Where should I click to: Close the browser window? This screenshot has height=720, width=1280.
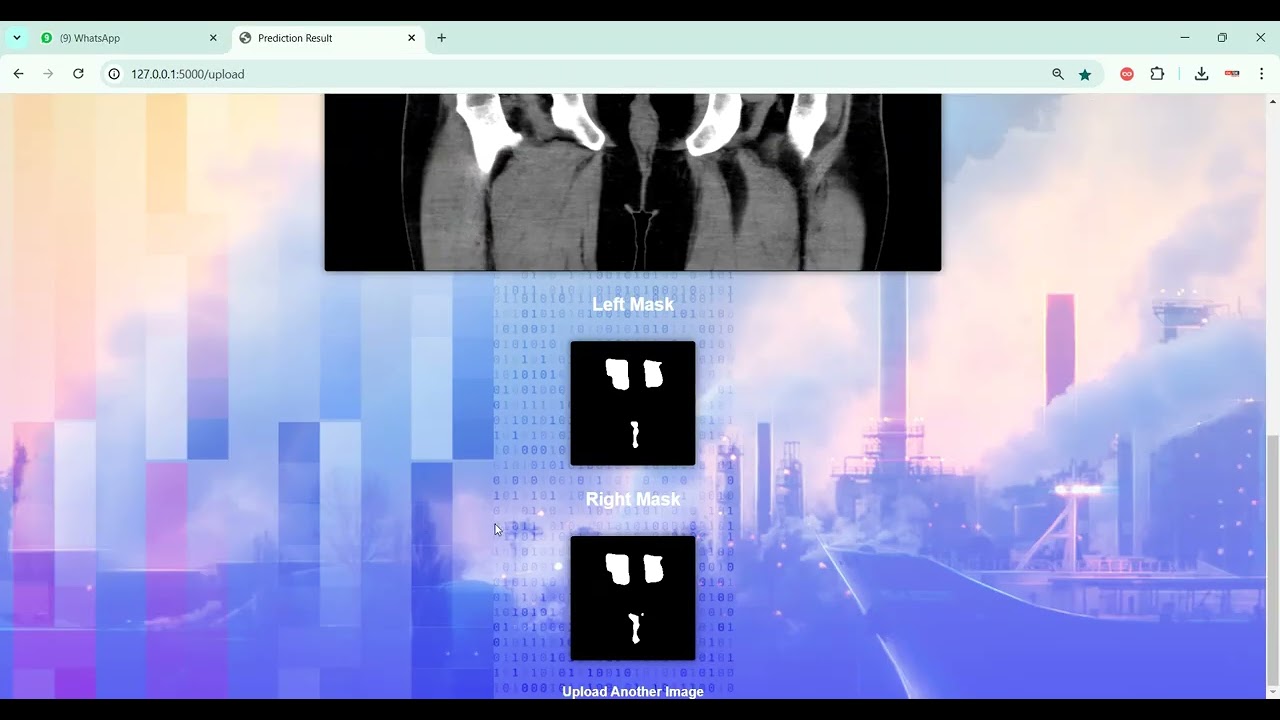(x=1260, y=38)
